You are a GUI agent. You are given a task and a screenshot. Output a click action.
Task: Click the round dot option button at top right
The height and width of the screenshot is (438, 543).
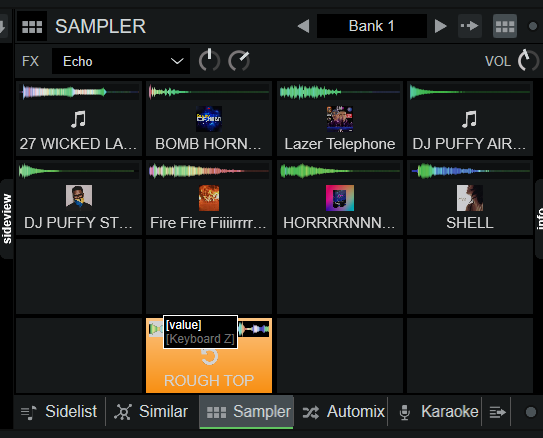[x=533, y=26]
